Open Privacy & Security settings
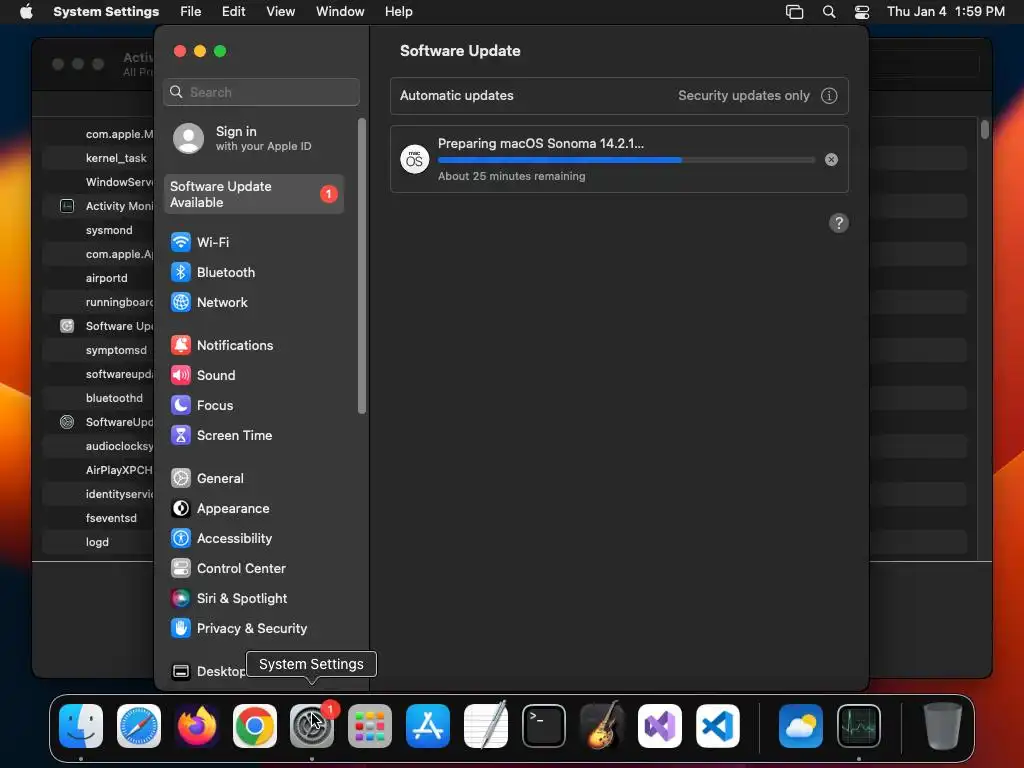 (x=255, y=629)
